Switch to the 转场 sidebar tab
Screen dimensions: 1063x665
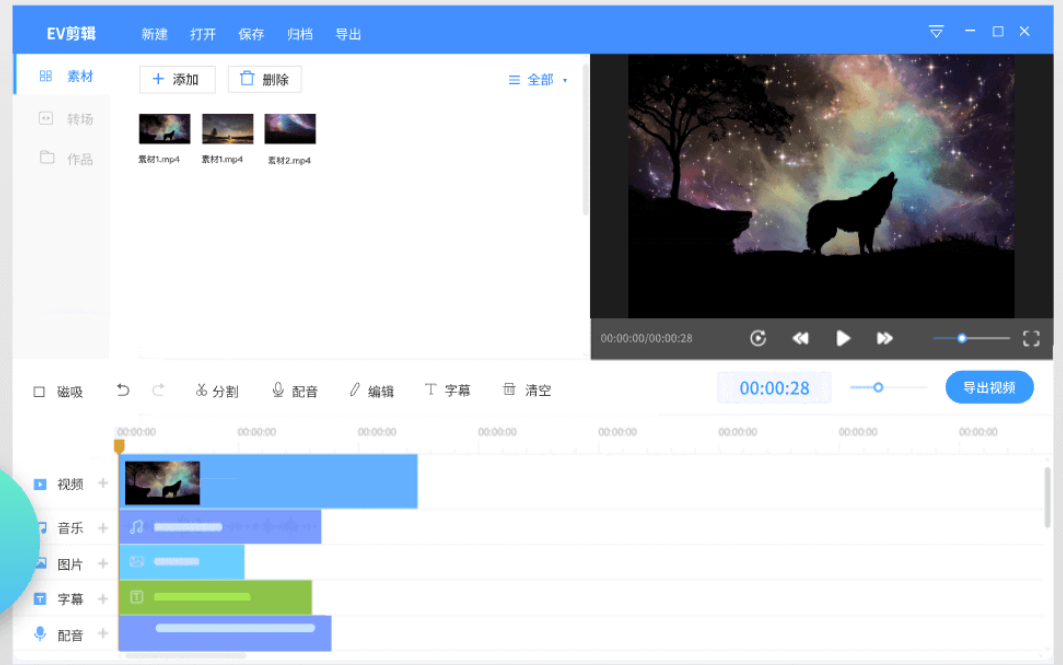(x=66, y=119)
